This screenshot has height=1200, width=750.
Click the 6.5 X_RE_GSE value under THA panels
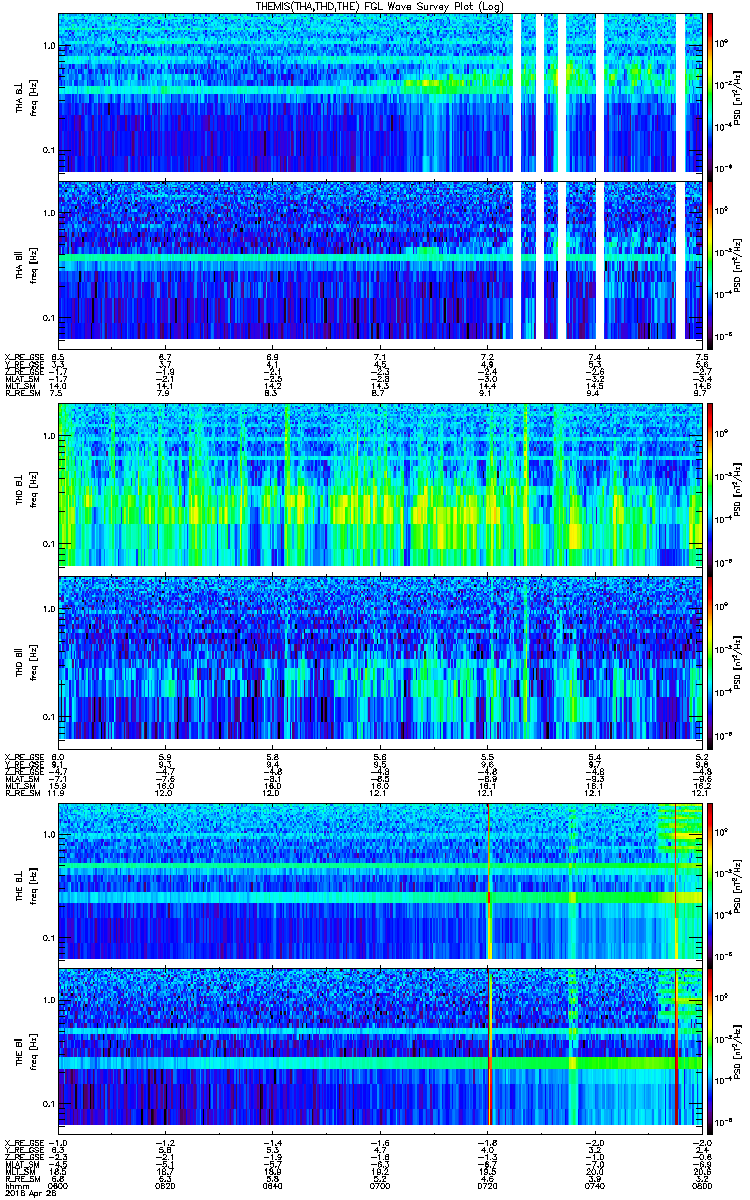point(58,356)
